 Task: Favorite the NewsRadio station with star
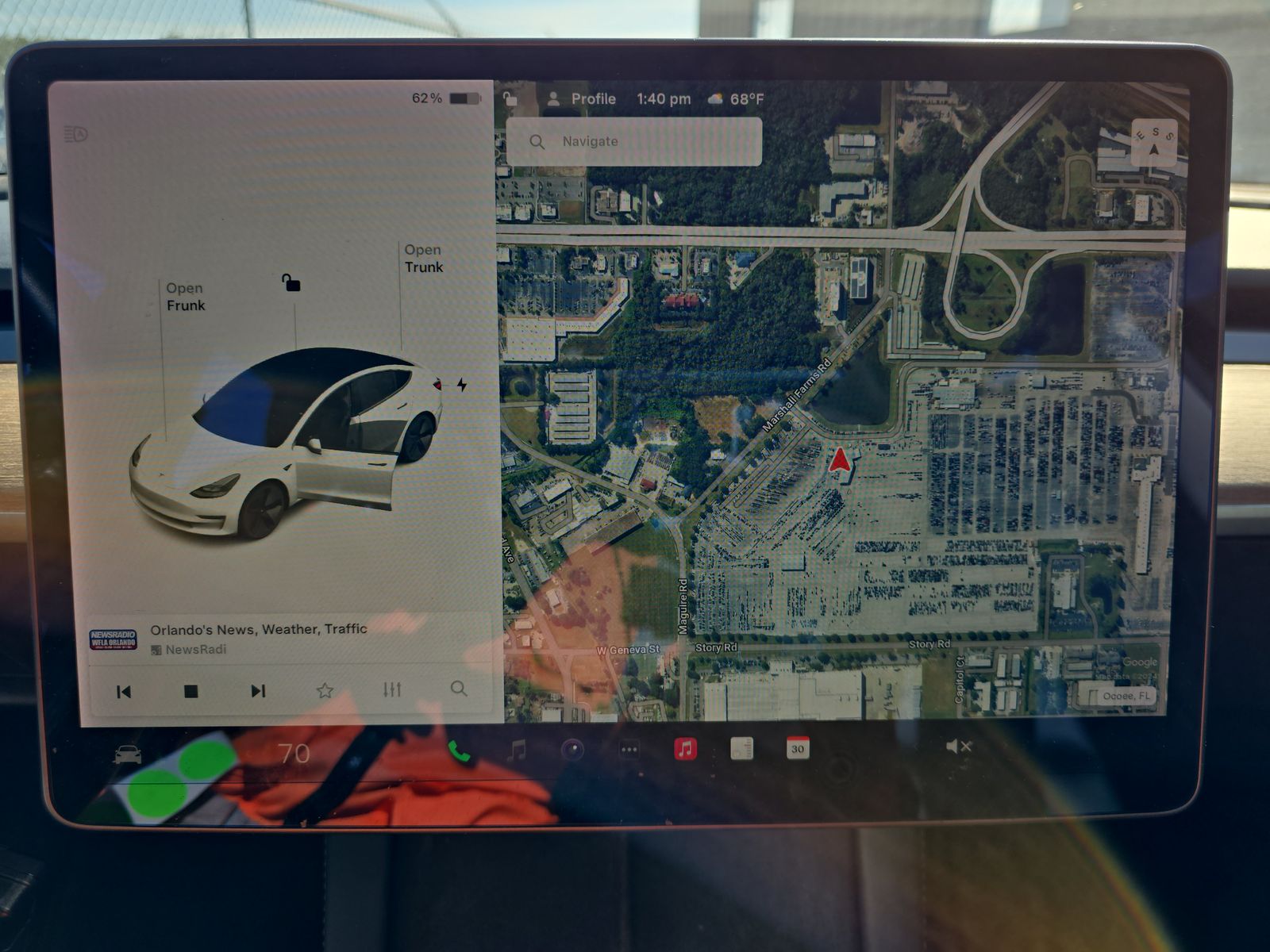pos(325,690)
